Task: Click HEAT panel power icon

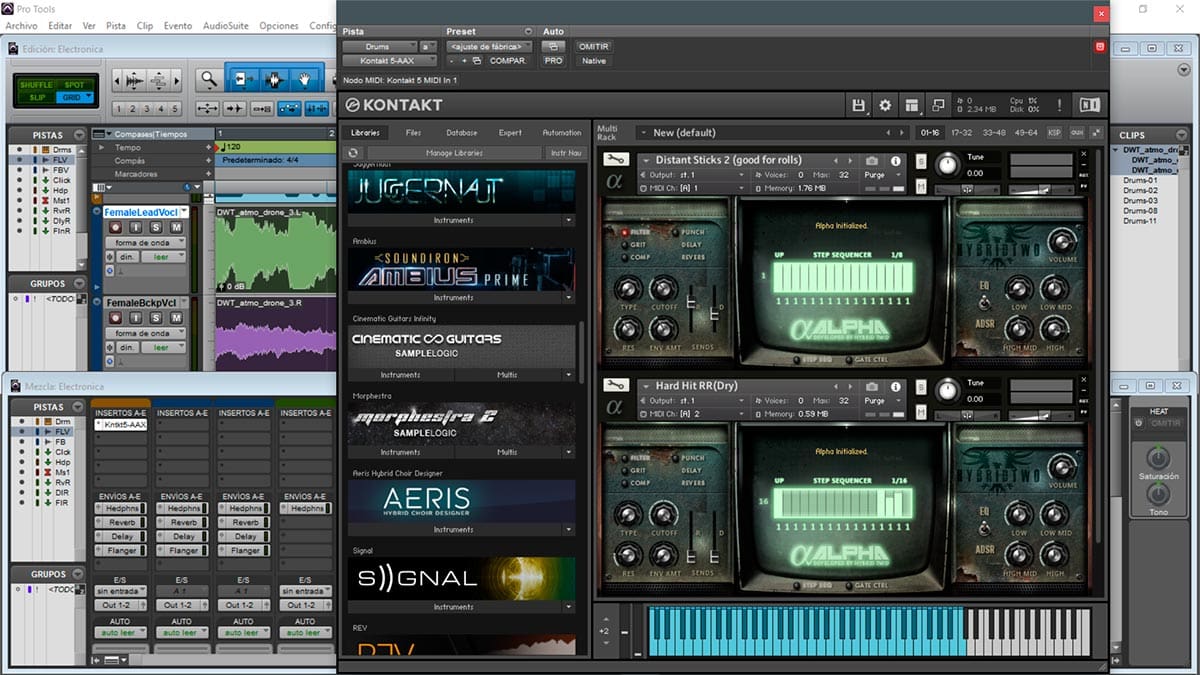Action: (x=1138, y=423)
